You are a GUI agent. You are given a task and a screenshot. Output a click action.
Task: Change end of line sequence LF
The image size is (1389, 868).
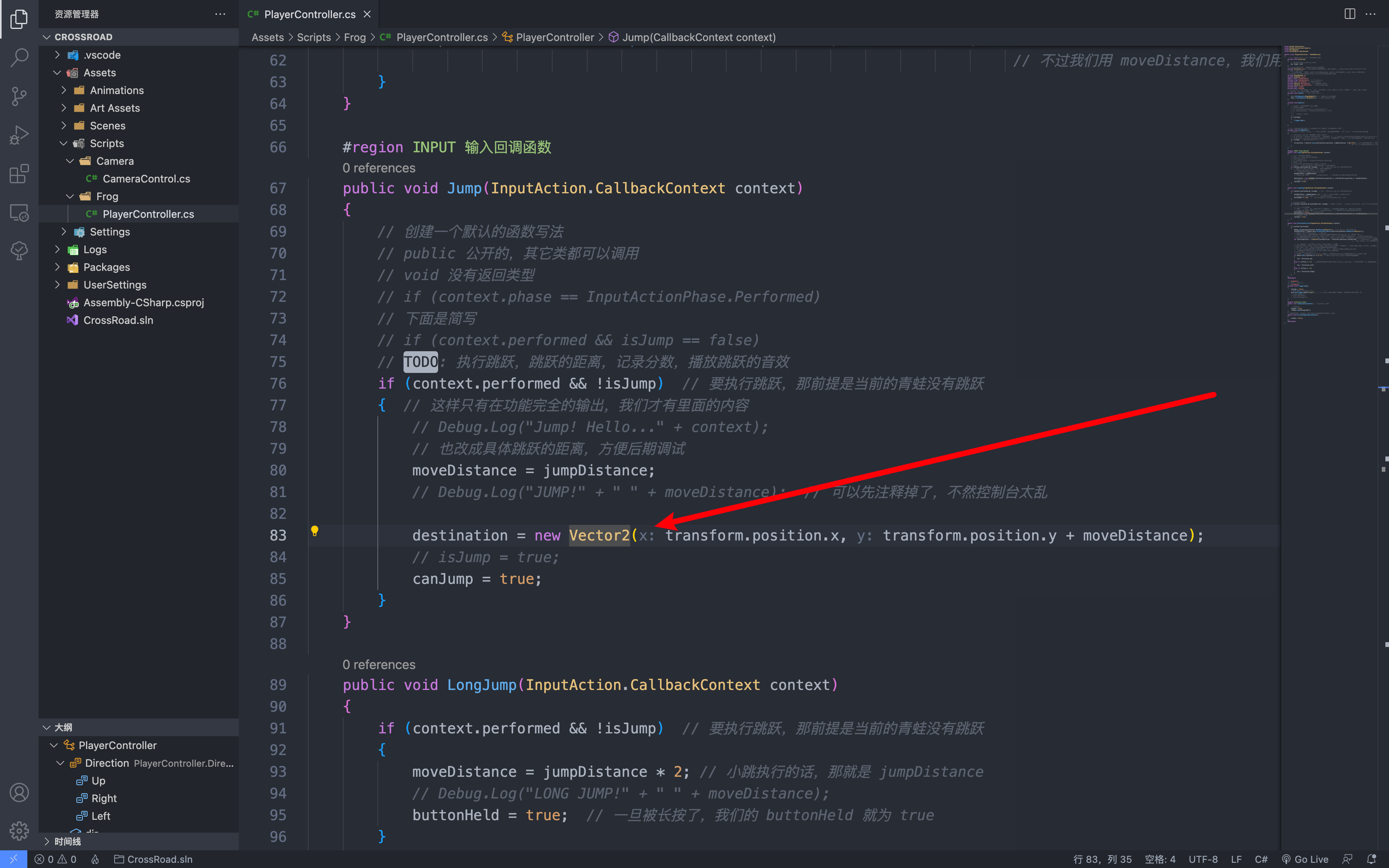1236,860
